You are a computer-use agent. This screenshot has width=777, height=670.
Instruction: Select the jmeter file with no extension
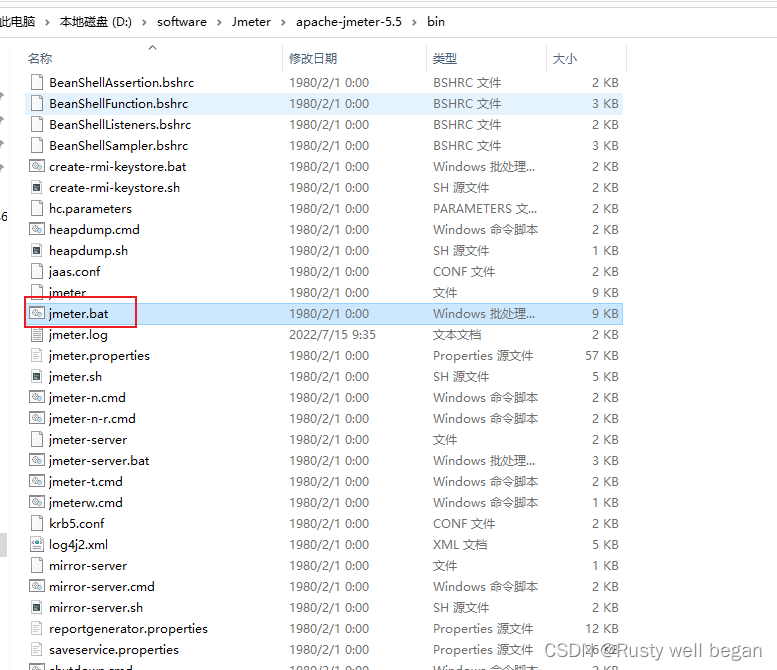(67, 292)
